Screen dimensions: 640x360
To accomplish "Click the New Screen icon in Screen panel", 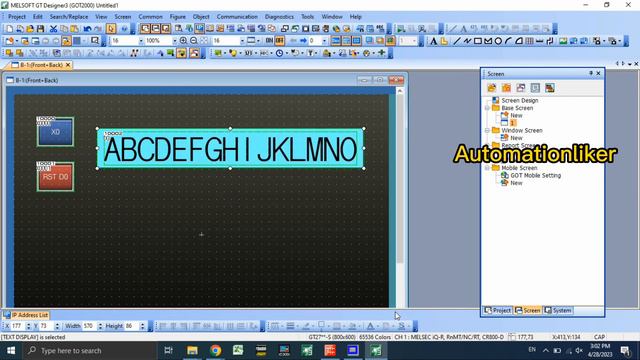I will (x=491, y=88).
